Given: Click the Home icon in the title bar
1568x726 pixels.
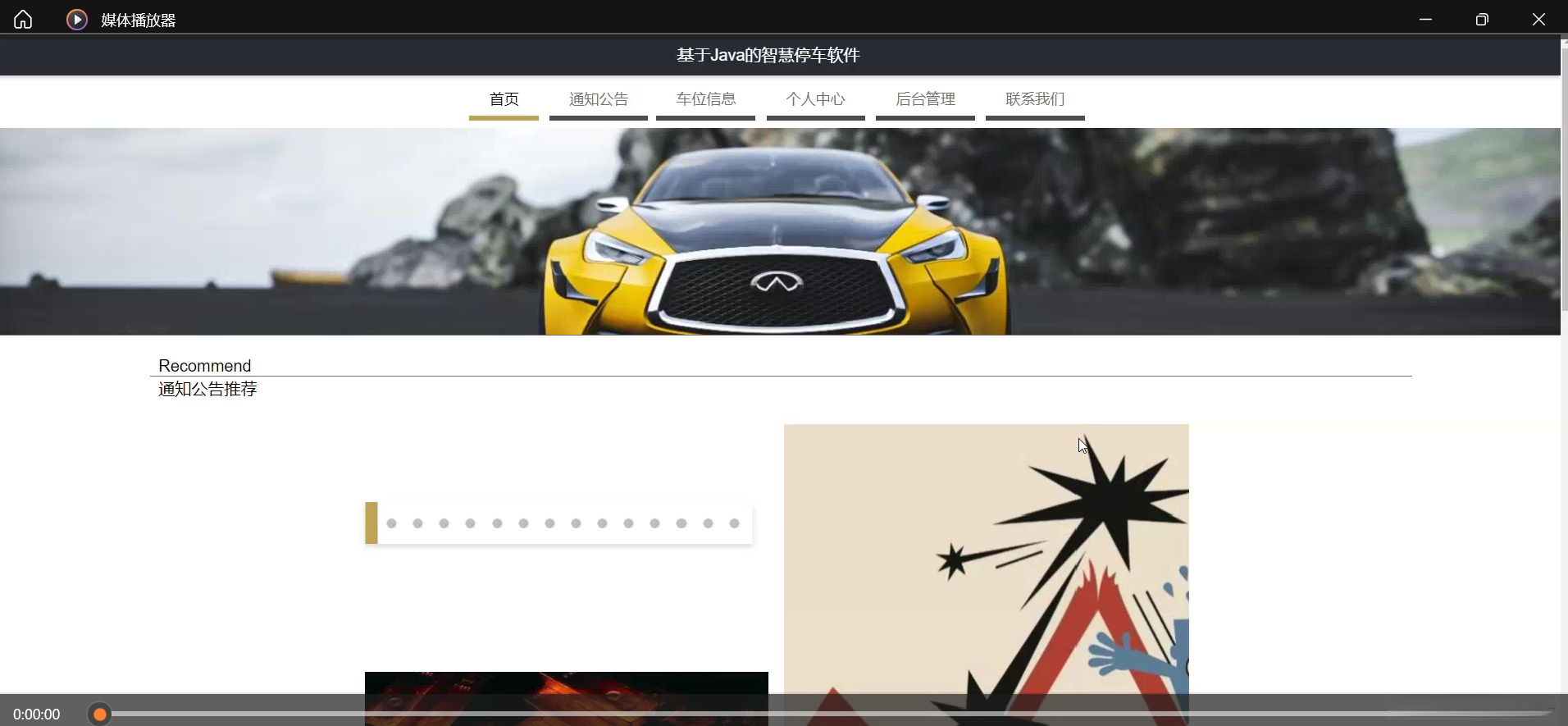Looking at the screenshot, I should tap(23, 19).
